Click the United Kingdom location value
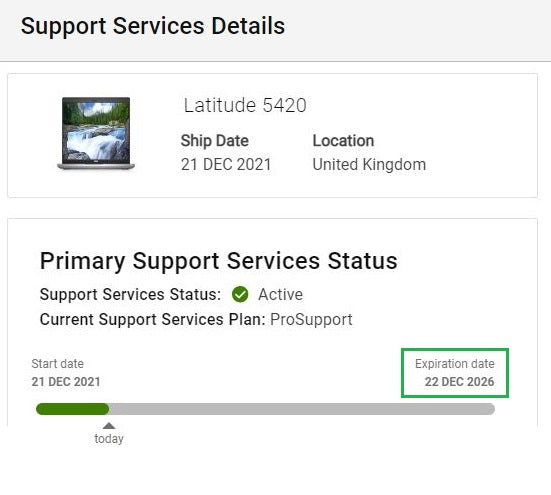 coord(369,164)
